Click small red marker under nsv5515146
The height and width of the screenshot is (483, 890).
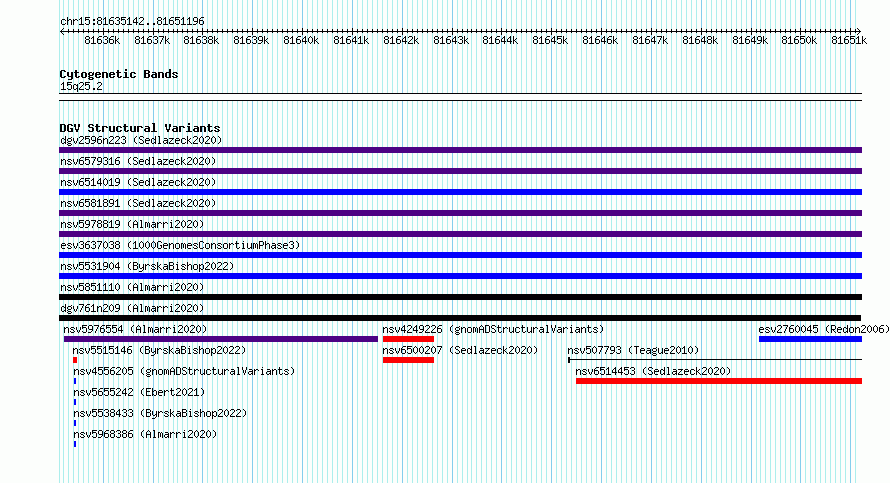click(x=75, y=360)
